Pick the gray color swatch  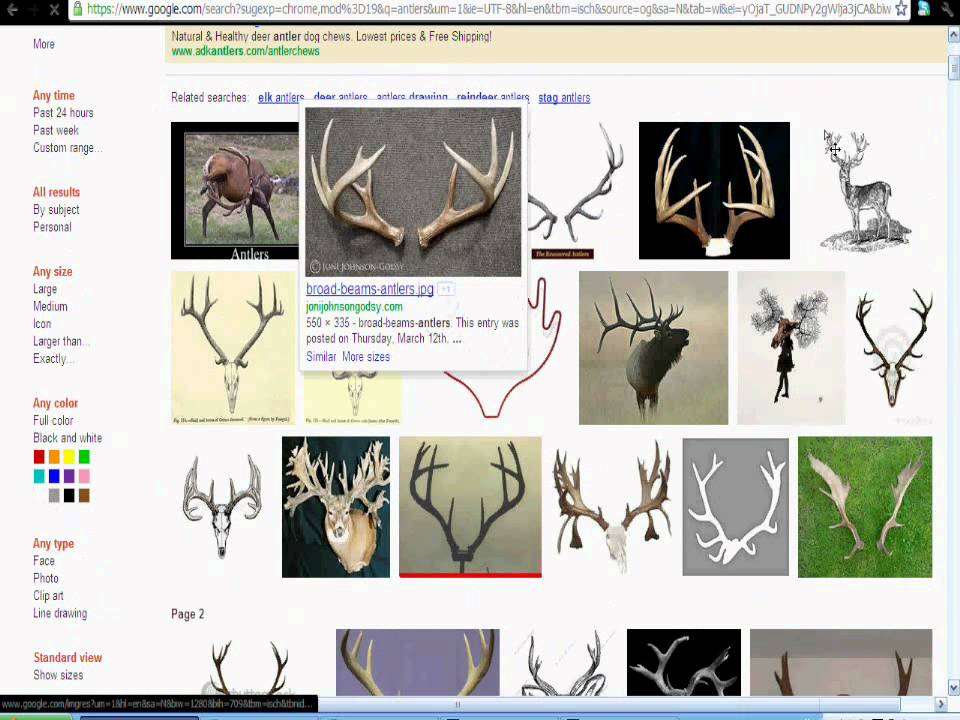click(54, 496)
